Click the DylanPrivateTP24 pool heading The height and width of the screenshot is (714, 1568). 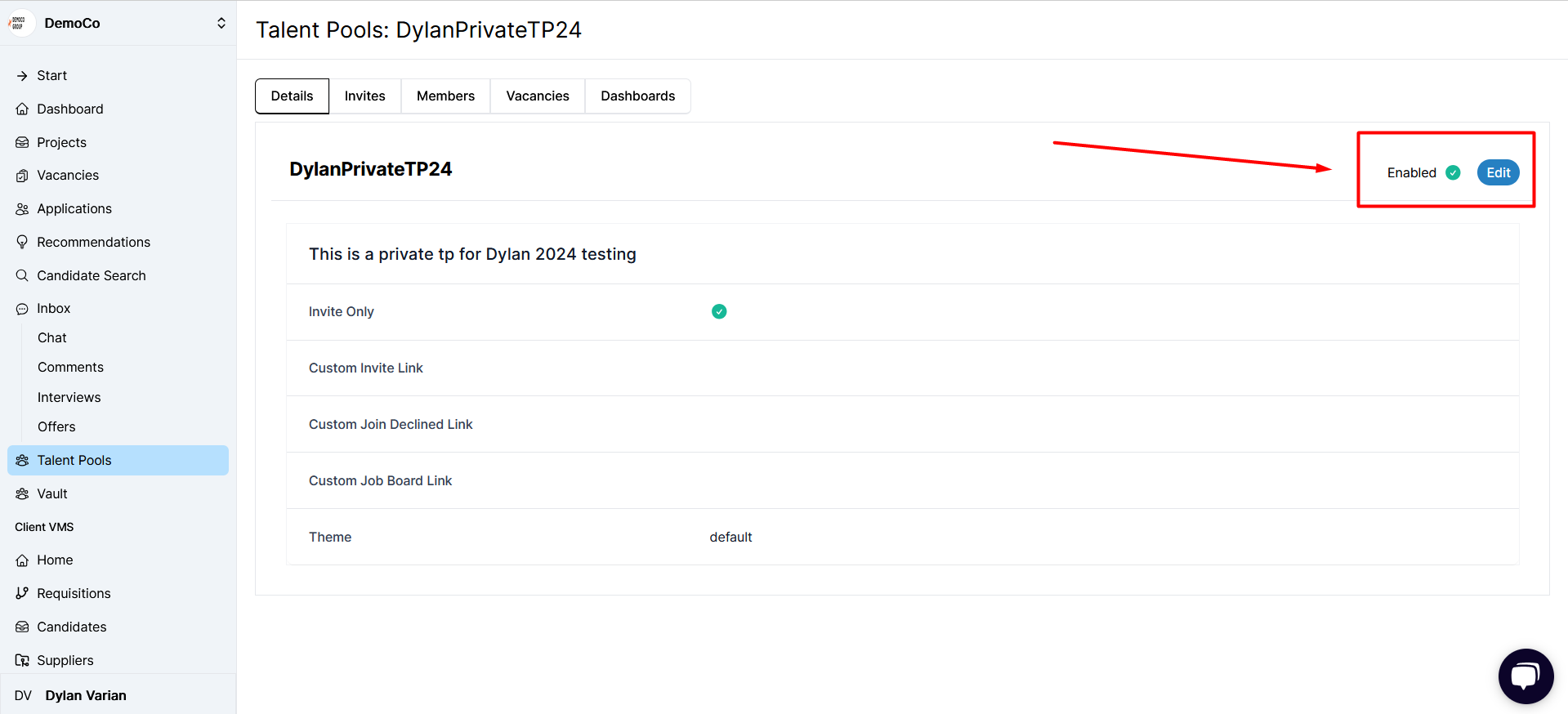[x=370, y=169]
